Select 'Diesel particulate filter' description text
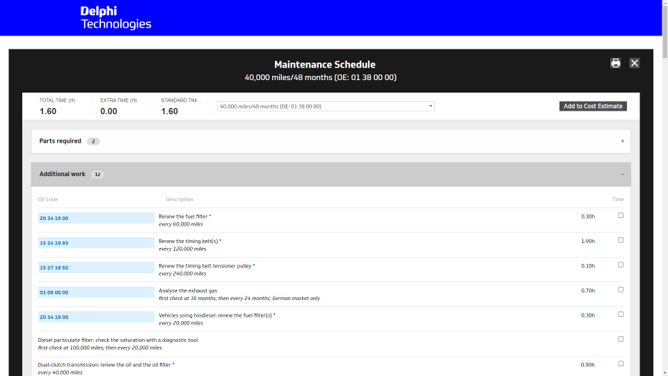The image size is (668, 376). tap(118, 340)
